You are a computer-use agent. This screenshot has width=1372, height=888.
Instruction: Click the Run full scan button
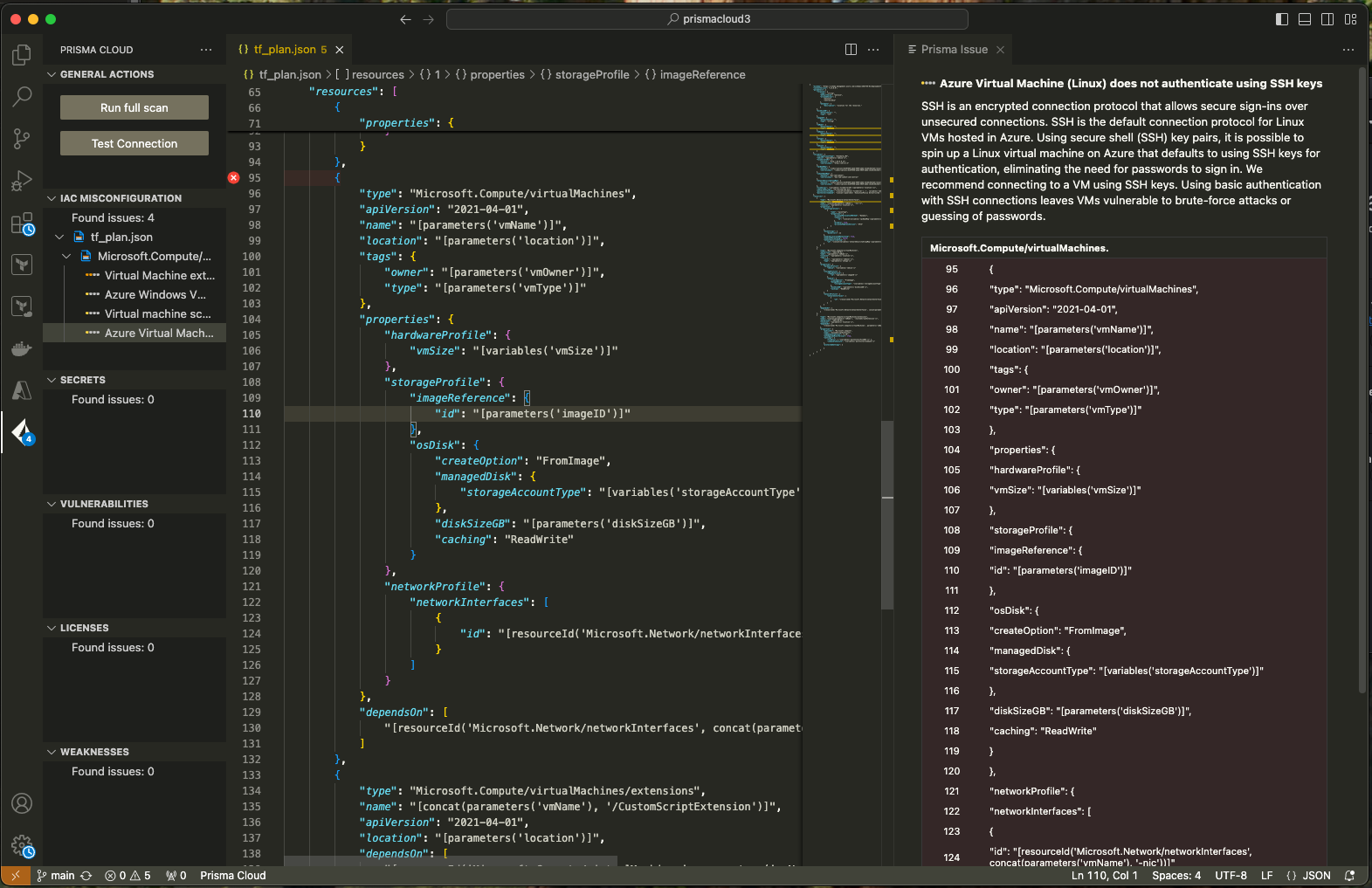coord(134,107)
